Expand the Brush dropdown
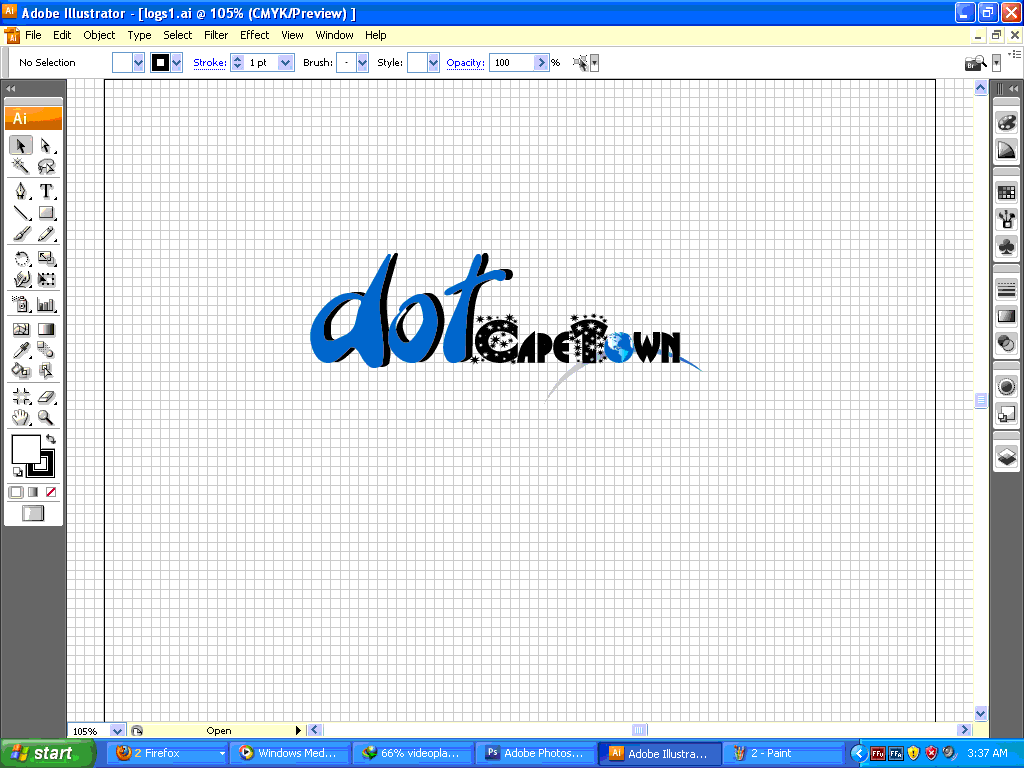 coord(362,62)
